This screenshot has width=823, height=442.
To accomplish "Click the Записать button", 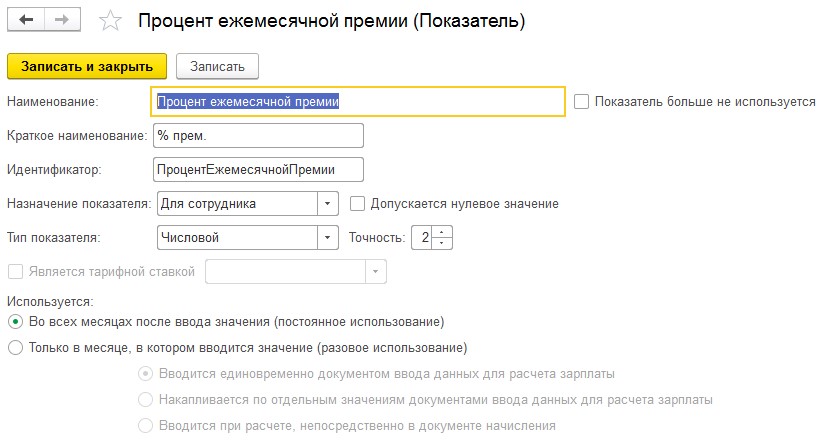I will click(217, 67).
